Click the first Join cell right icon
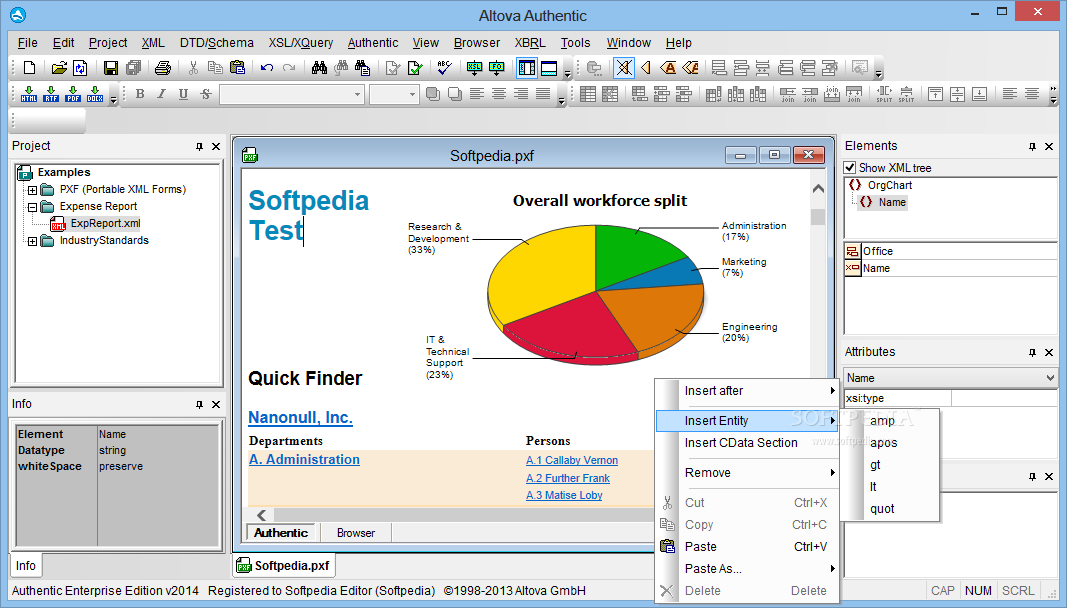1067x608 pixels. 787,94
